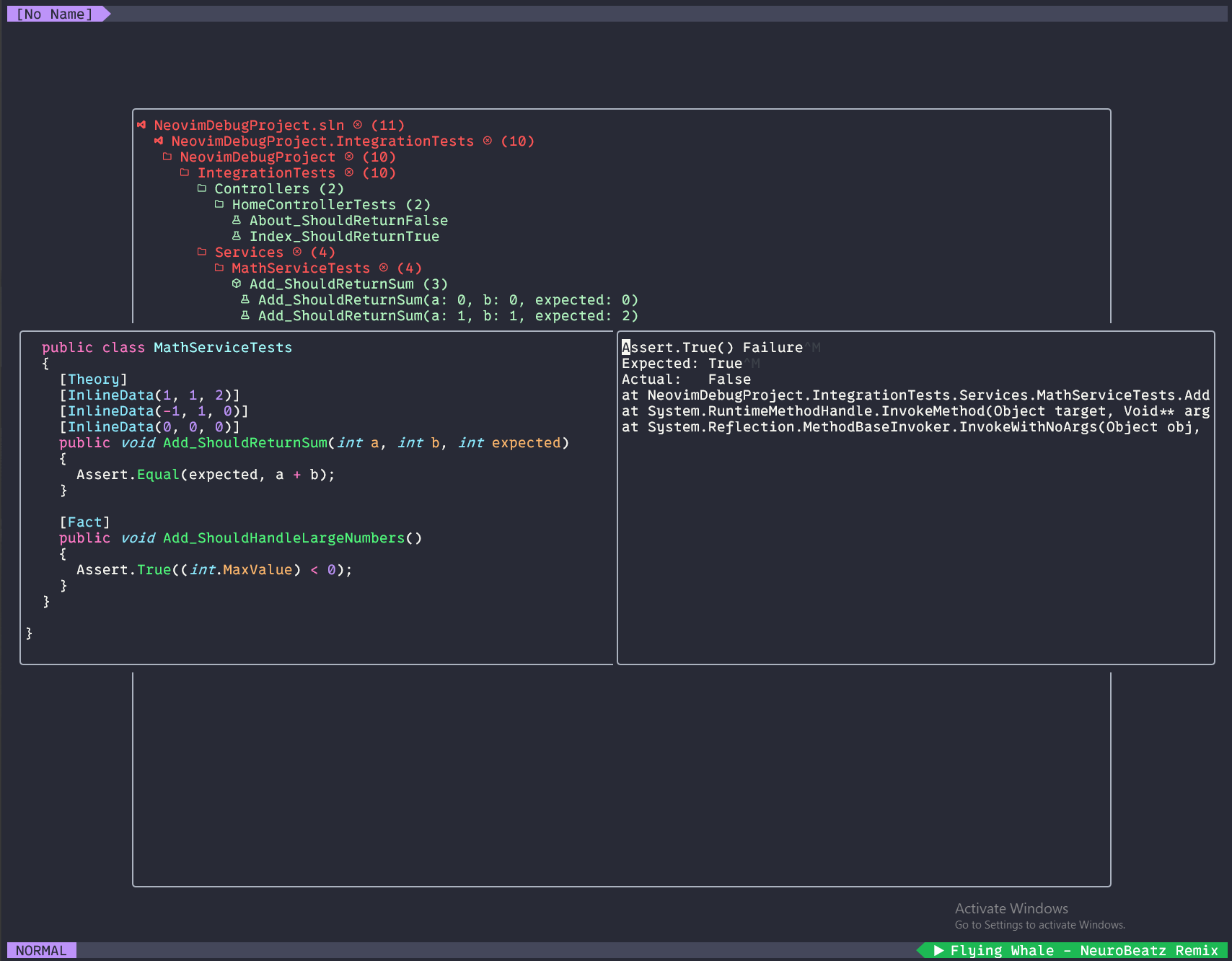Click the folder icon beside Controllers
1232x961 pixels.
(201, 187)
